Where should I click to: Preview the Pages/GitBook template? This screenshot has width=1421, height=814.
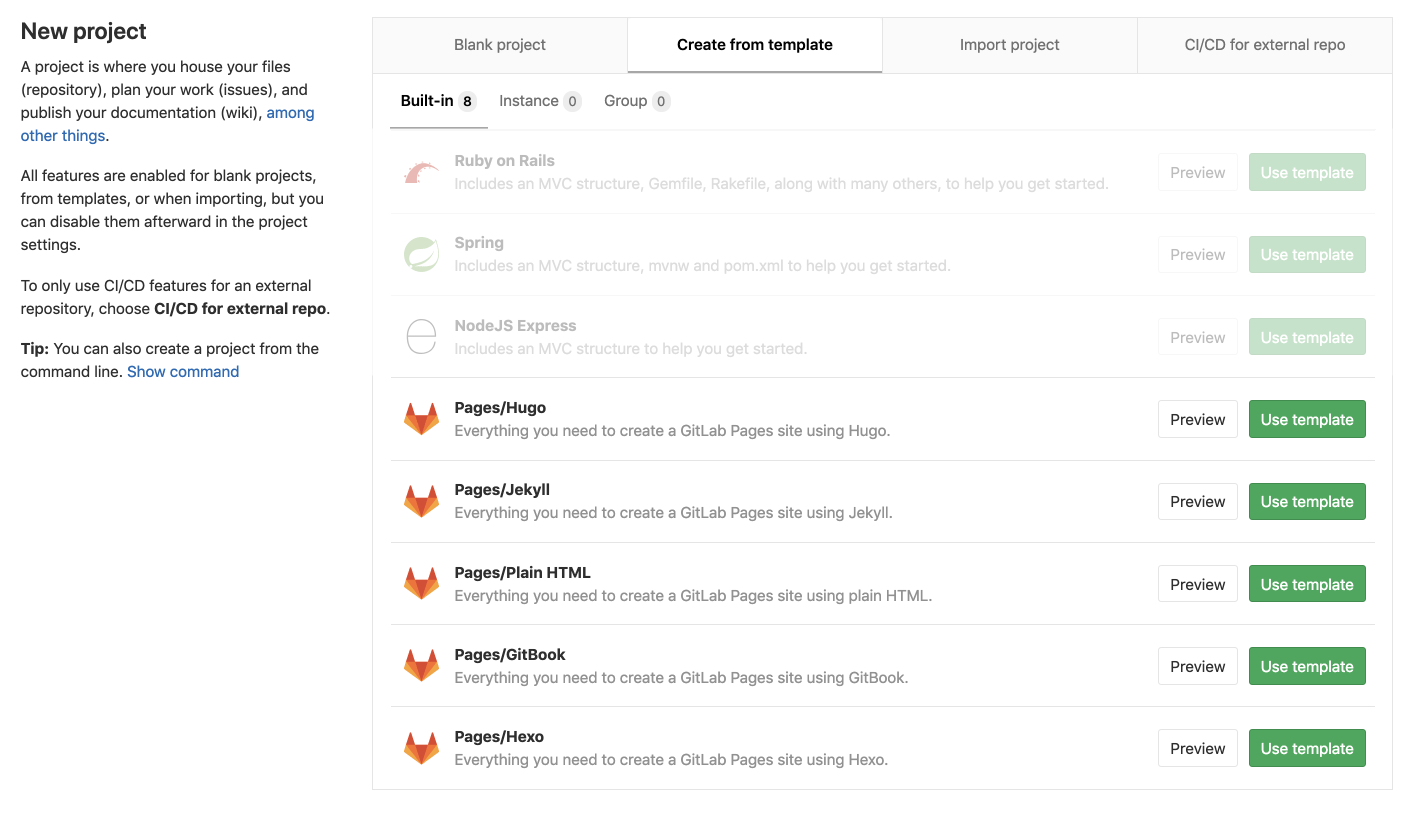click(1197, 666)
